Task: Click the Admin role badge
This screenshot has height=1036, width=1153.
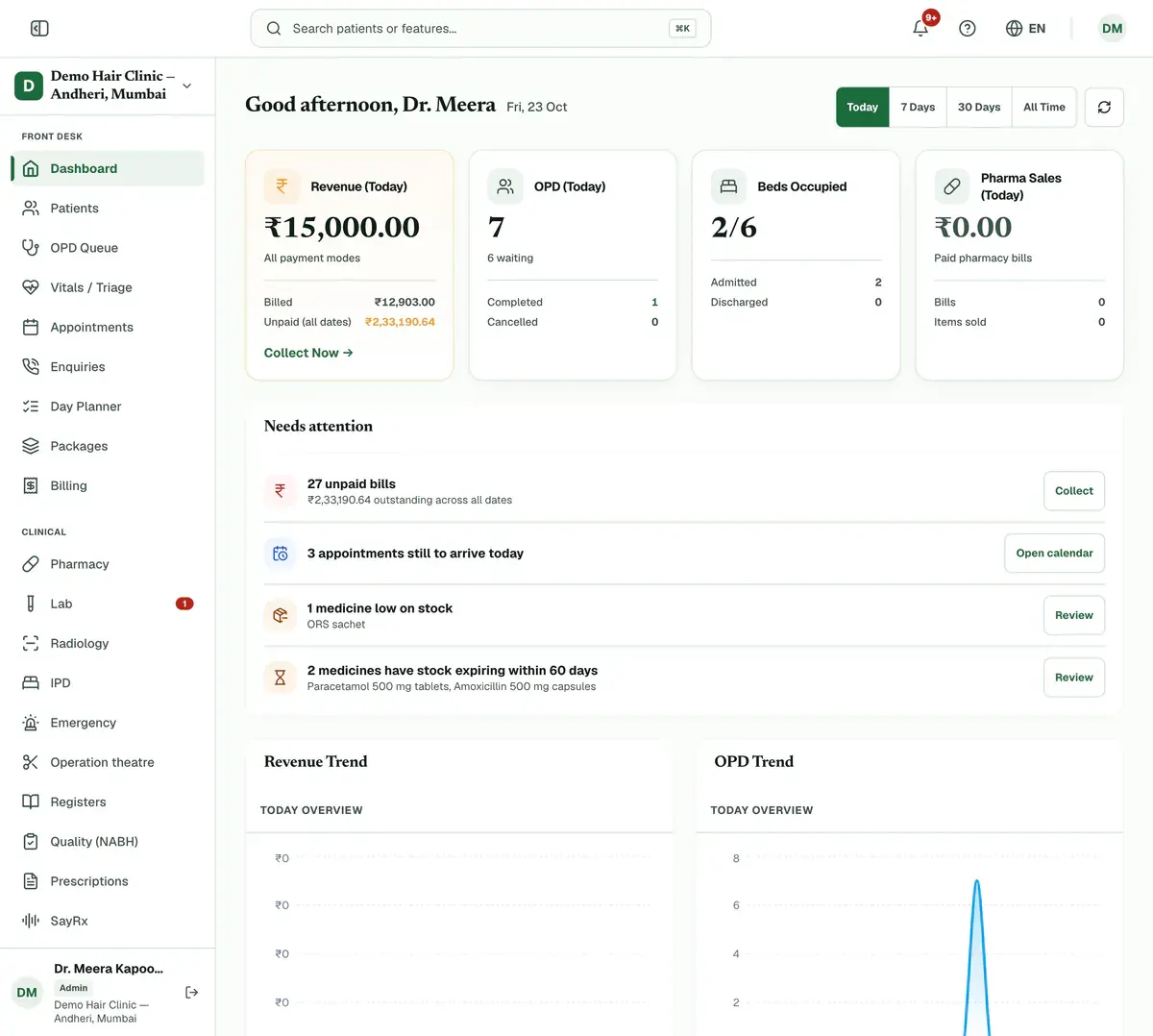Action: (x=73, y=988)
